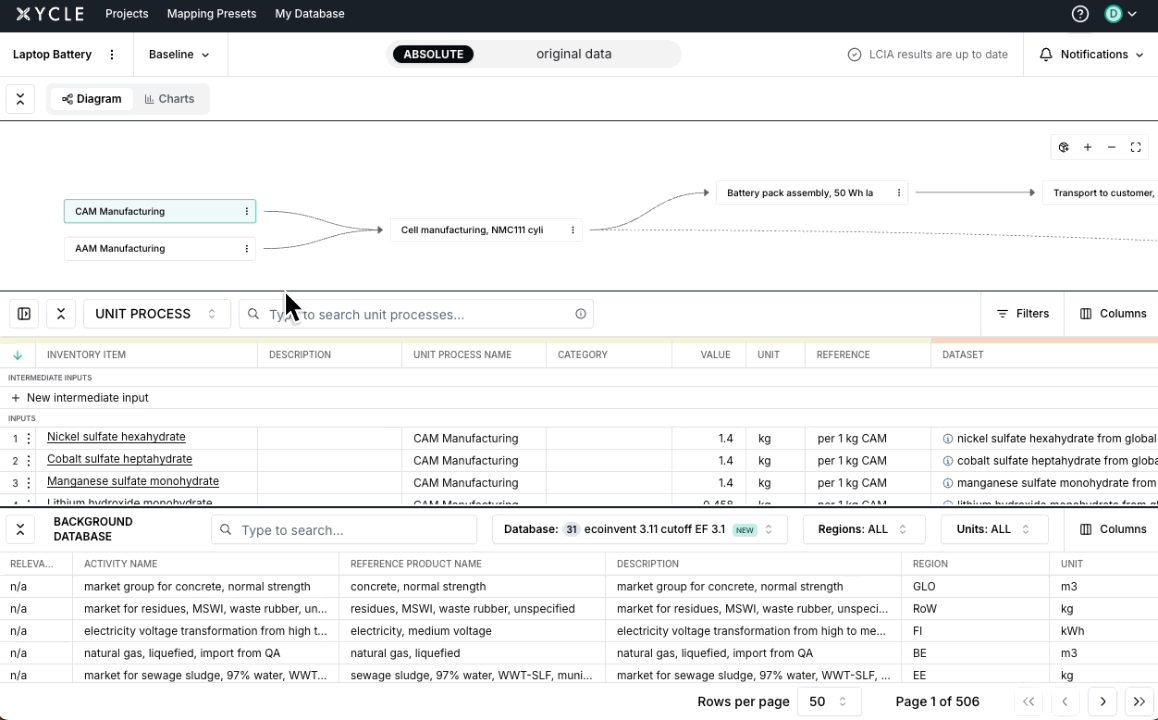This screenshot has height=720, width=1158.
Task: Collapse the Background Database panel
Action: [x=20, y=529]
